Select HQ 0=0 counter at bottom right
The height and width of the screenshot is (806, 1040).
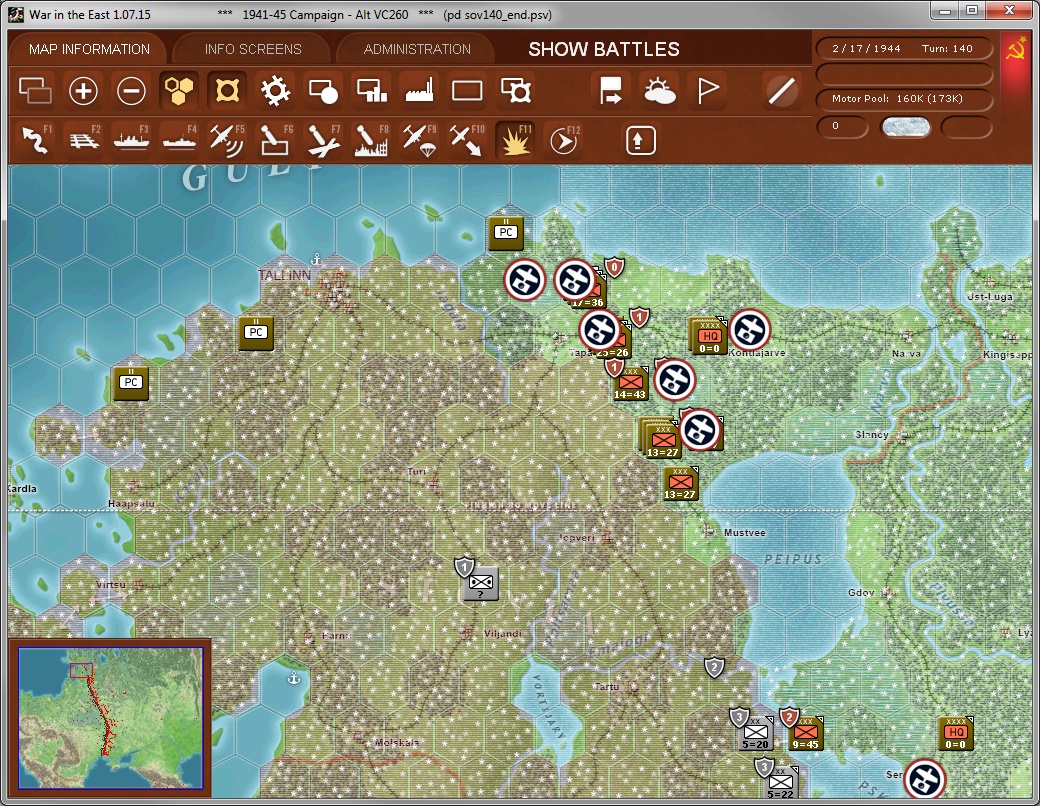(x=956, y=733)
